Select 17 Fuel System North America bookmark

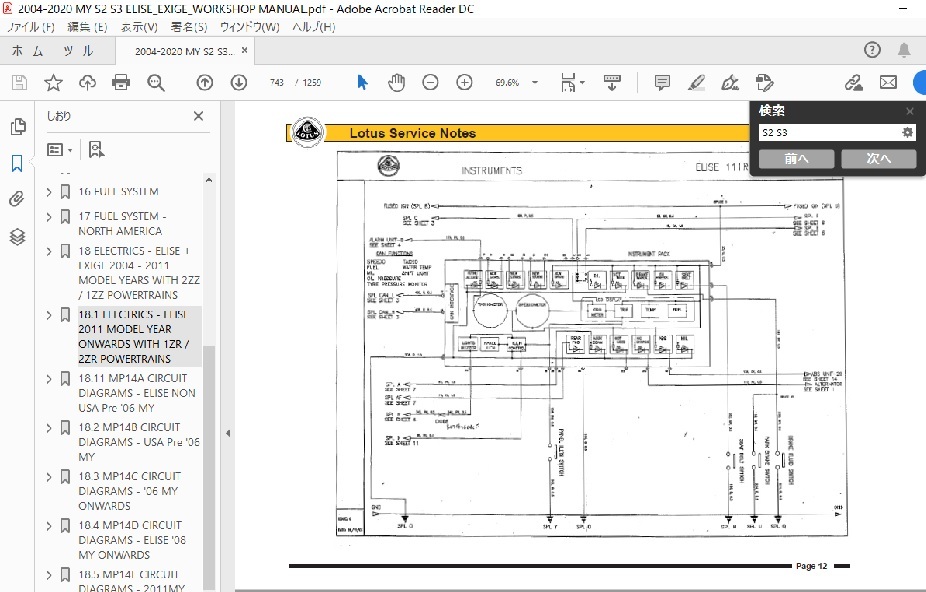tap(122, 224)
